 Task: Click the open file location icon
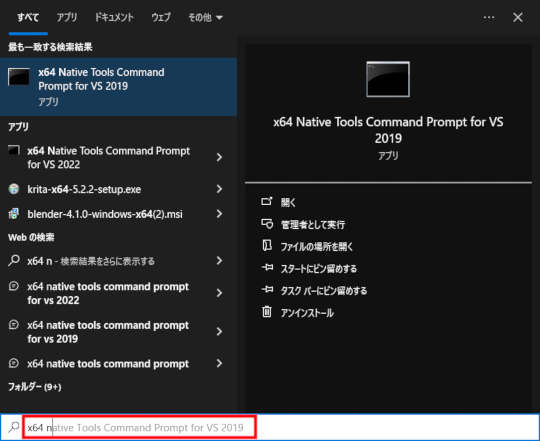(267, 246)
